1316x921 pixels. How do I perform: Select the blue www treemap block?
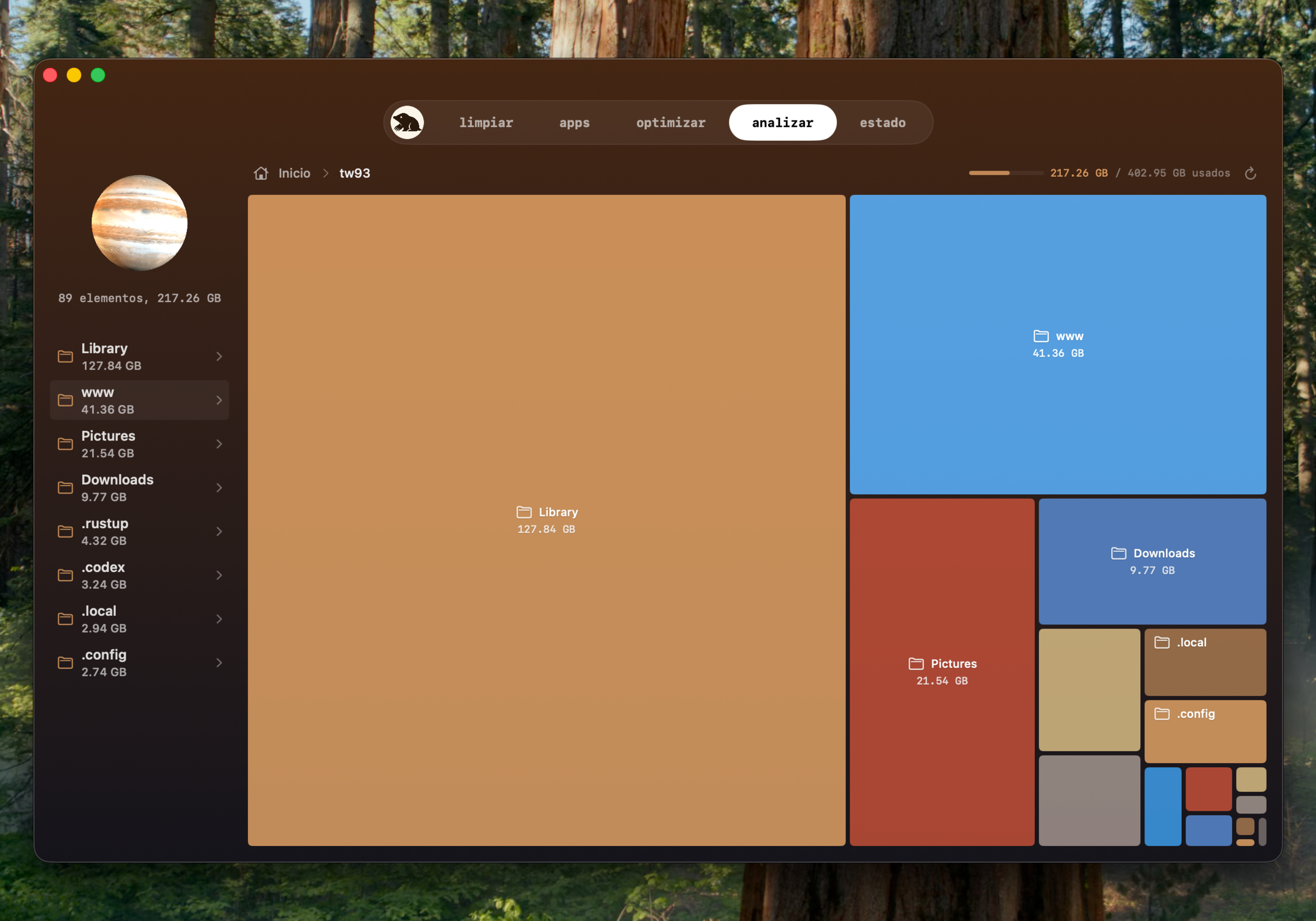(x=1057, y=344)
